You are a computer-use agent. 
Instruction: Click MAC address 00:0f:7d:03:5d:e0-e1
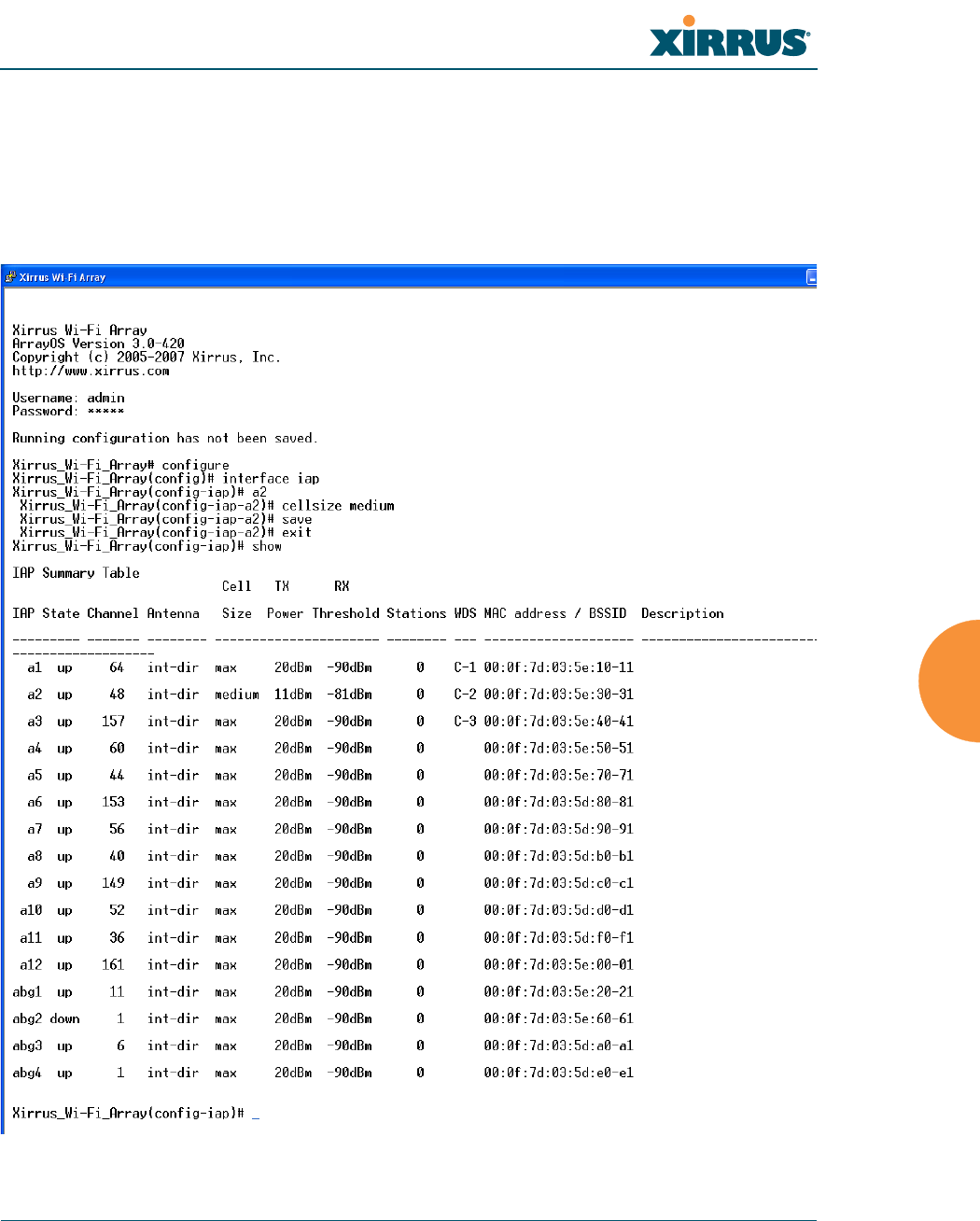pyautogui.click(x=559, y=1073)
